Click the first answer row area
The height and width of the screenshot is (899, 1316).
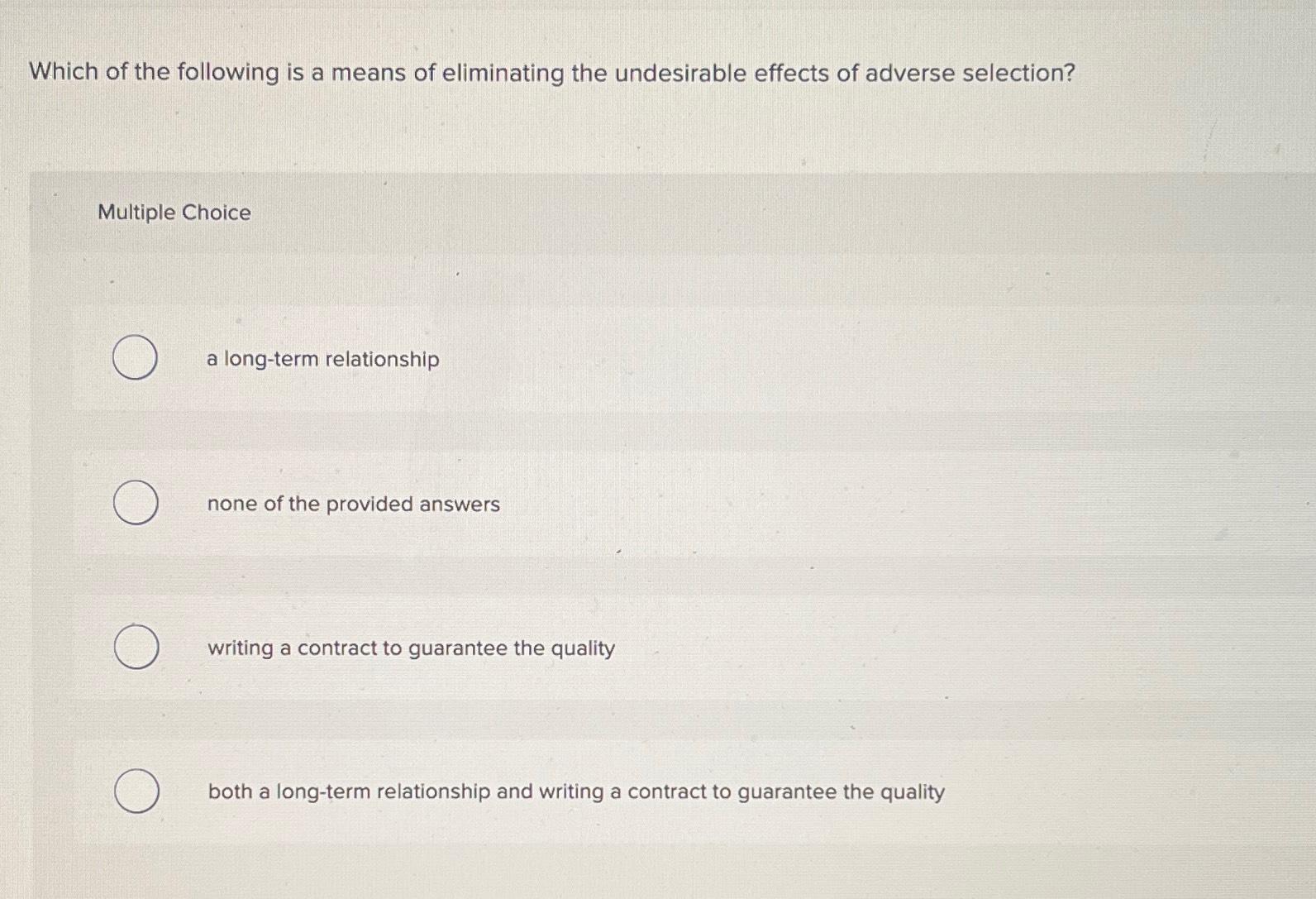click(579, 359)
